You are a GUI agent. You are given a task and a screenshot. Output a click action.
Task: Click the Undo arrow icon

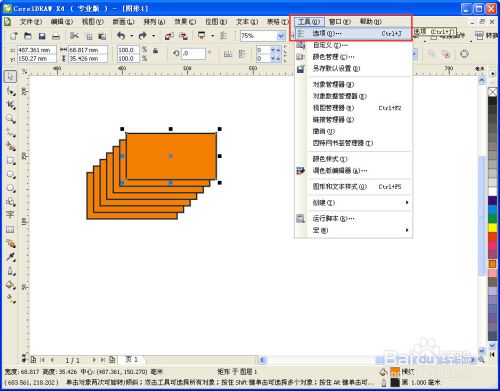[121, 35]
